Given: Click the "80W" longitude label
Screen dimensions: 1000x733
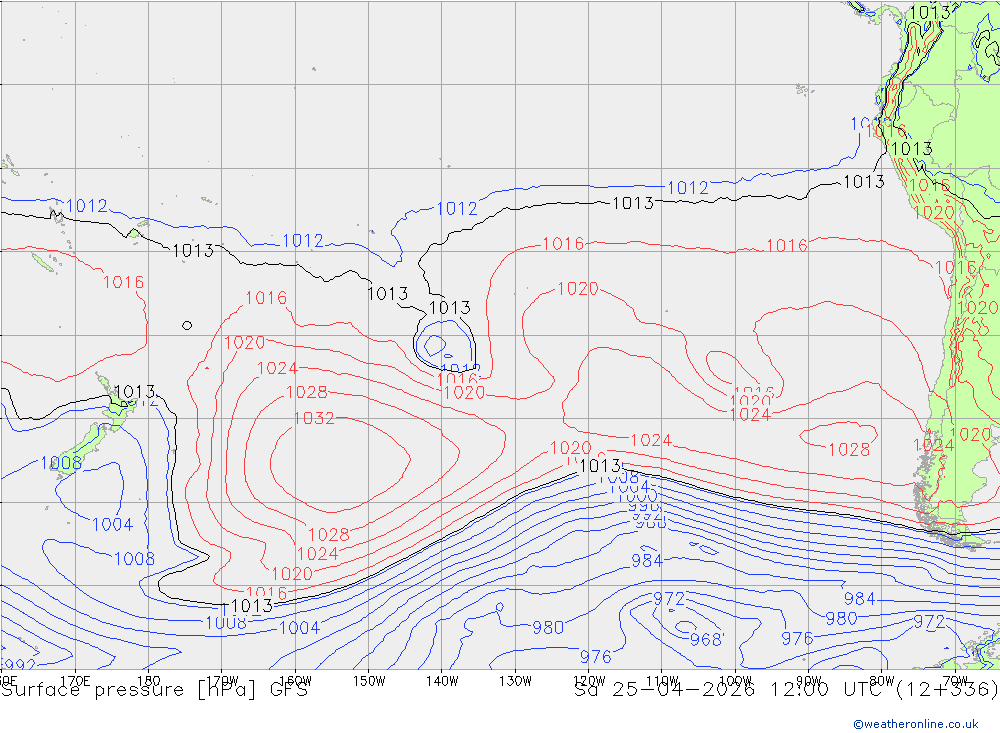Looking at the screenshot, I should pos(882,681).
